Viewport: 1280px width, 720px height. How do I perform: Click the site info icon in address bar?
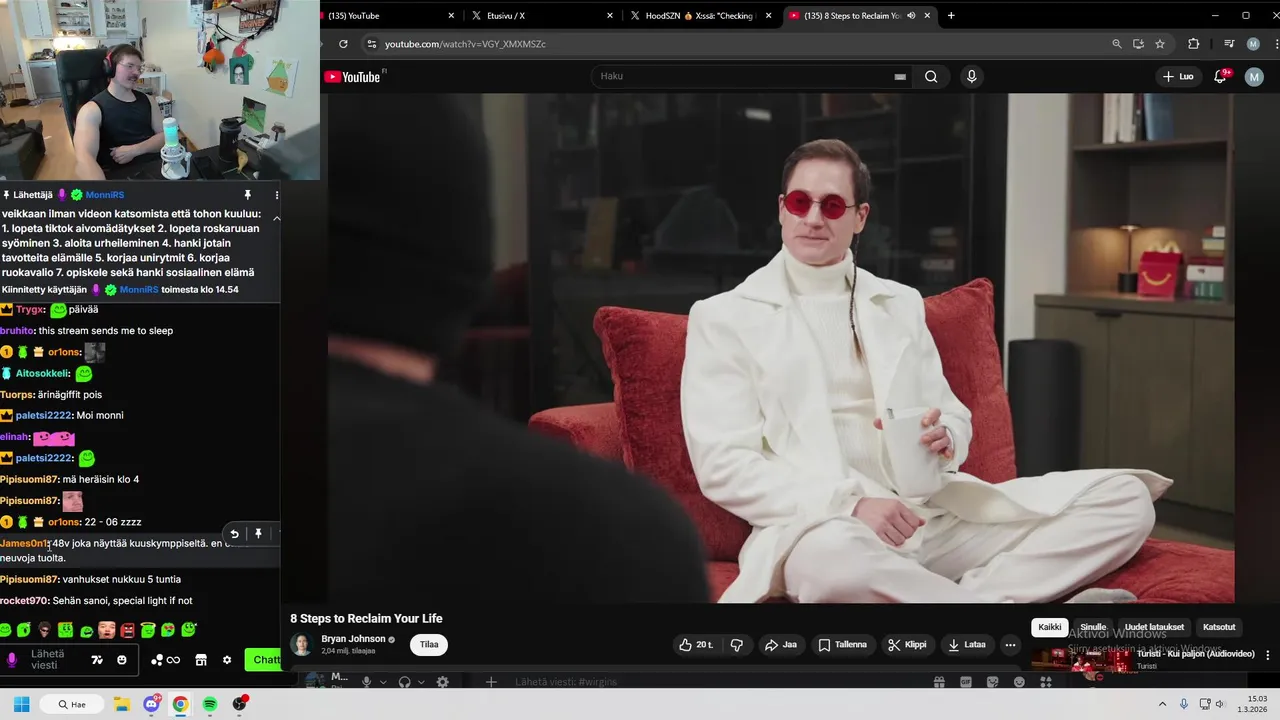372,44
